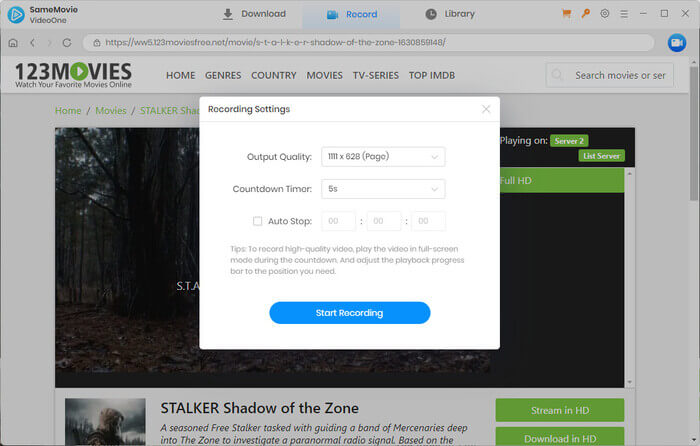
Task: Click the Stream in HD button
Action: [x=560, y=410]
